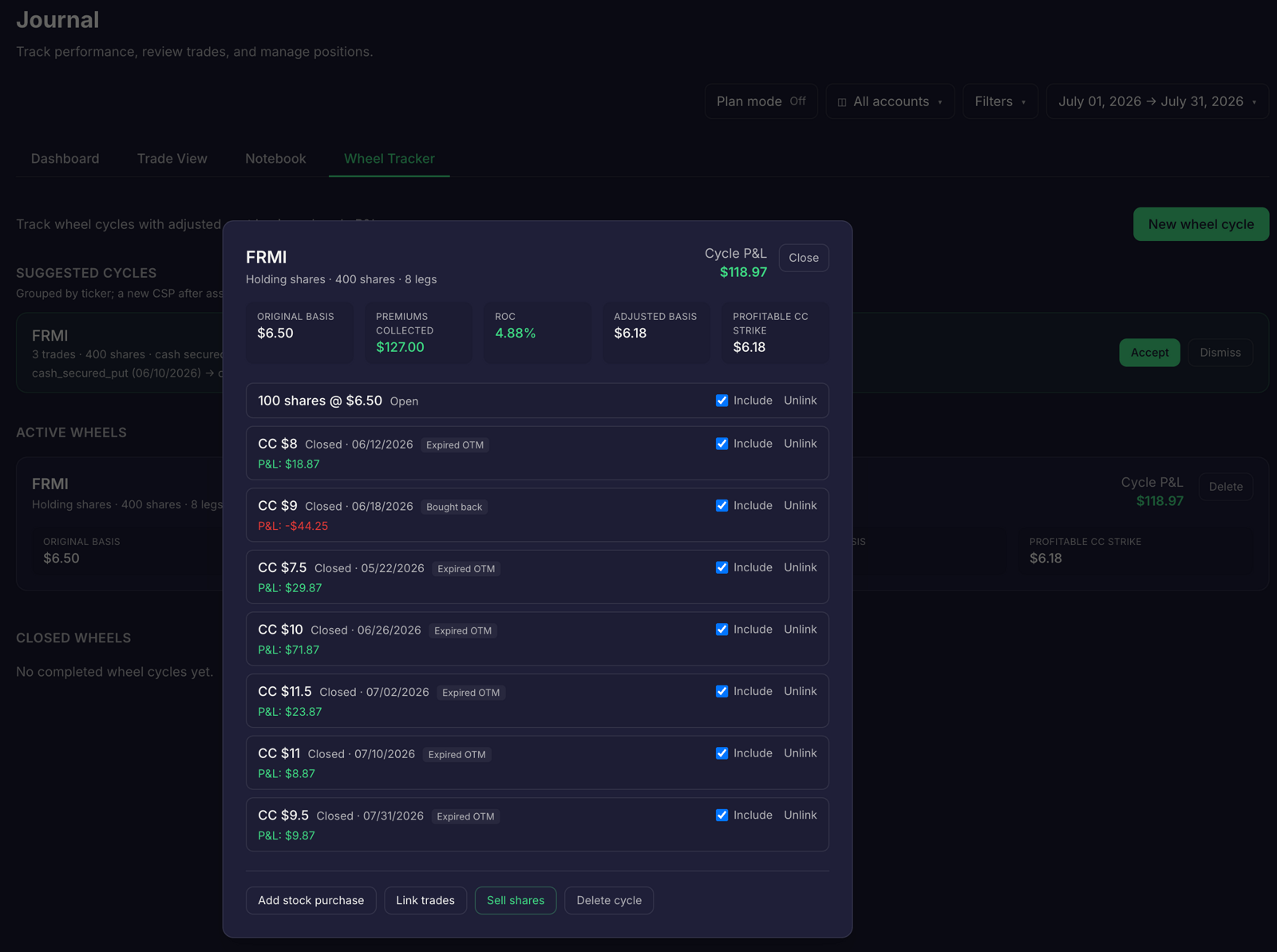Toggle Include checkbox for CC $11.5 leg
Viewport: 1277px width, 952px height.
[722, 691]
